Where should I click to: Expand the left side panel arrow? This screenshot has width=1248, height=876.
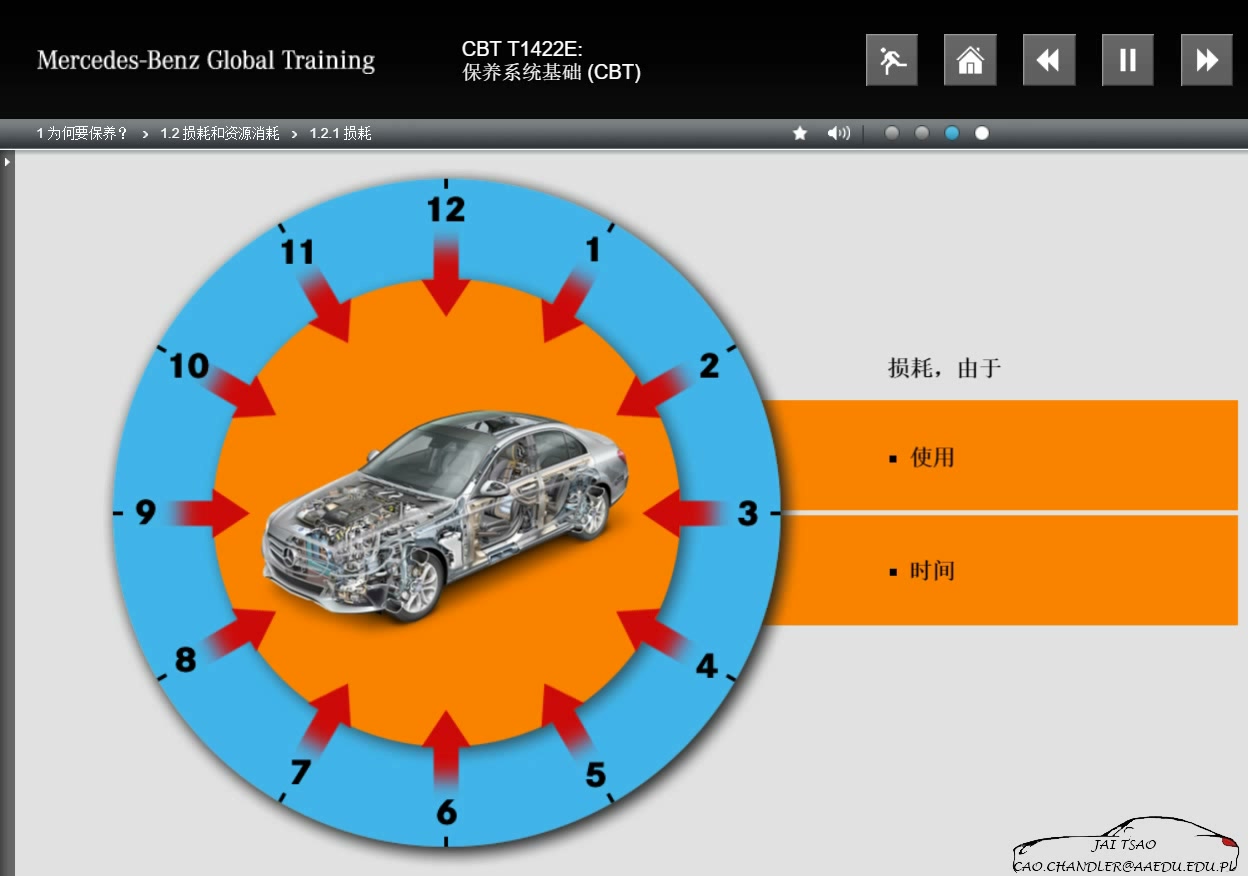point(7,161)
